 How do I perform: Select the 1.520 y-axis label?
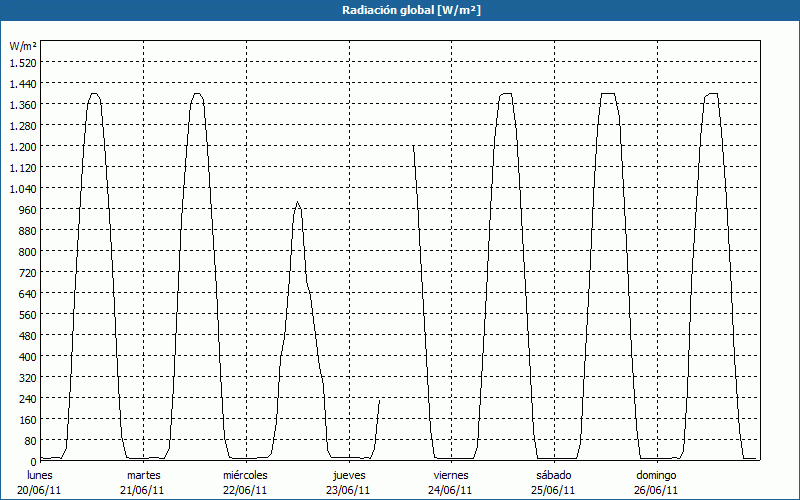coord(23,62)
